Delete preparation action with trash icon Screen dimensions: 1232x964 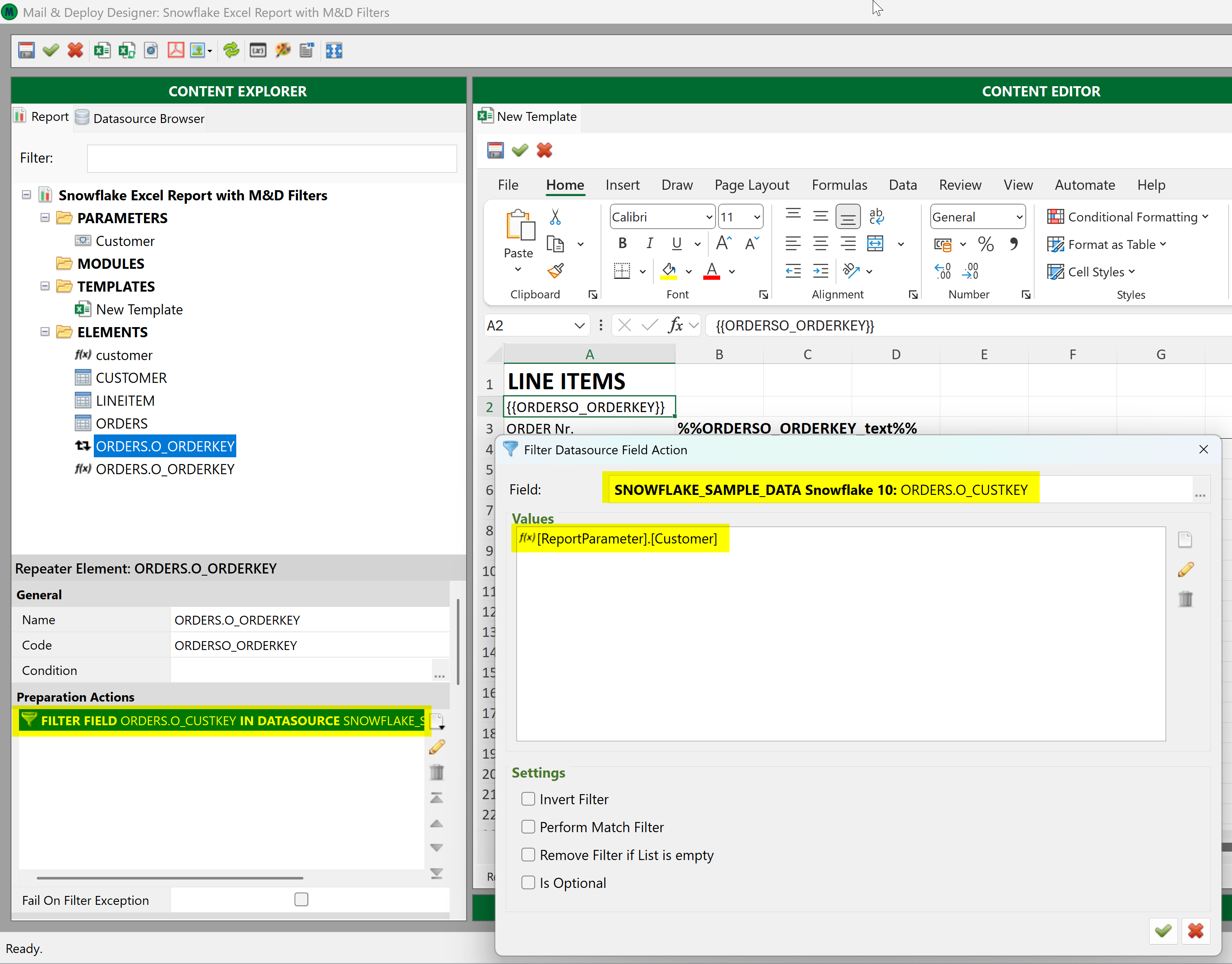click(437, 772)
